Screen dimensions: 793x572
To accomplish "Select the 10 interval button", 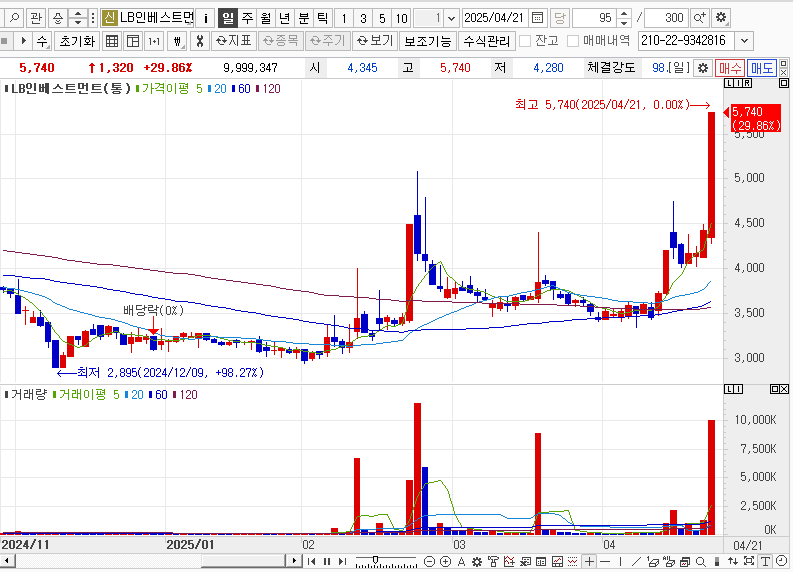I will tap(402, 18).
